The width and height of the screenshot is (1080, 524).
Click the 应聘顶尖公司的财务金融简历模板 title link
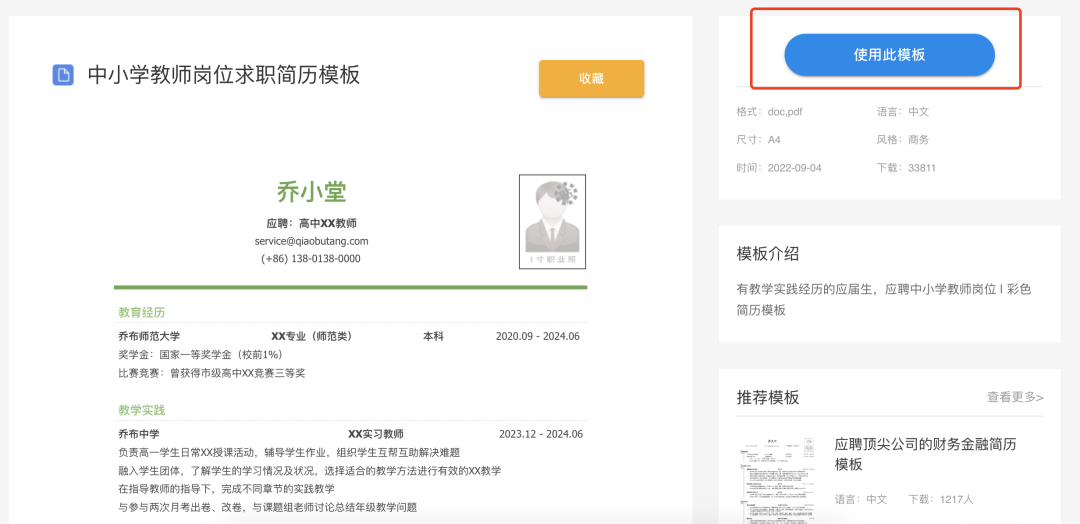(x=925, y=454)
